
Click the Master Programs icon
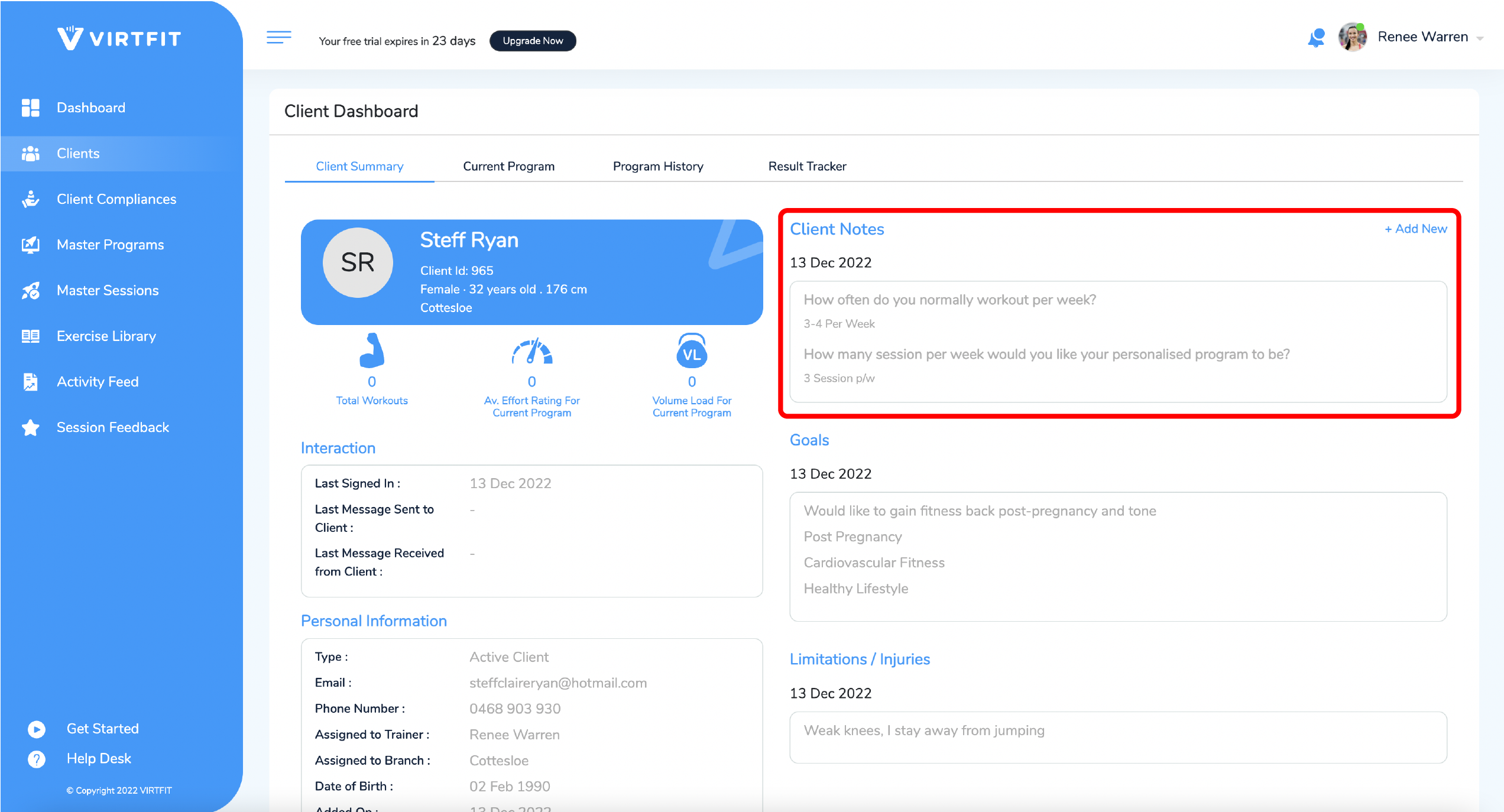click(x=30, y=245)
